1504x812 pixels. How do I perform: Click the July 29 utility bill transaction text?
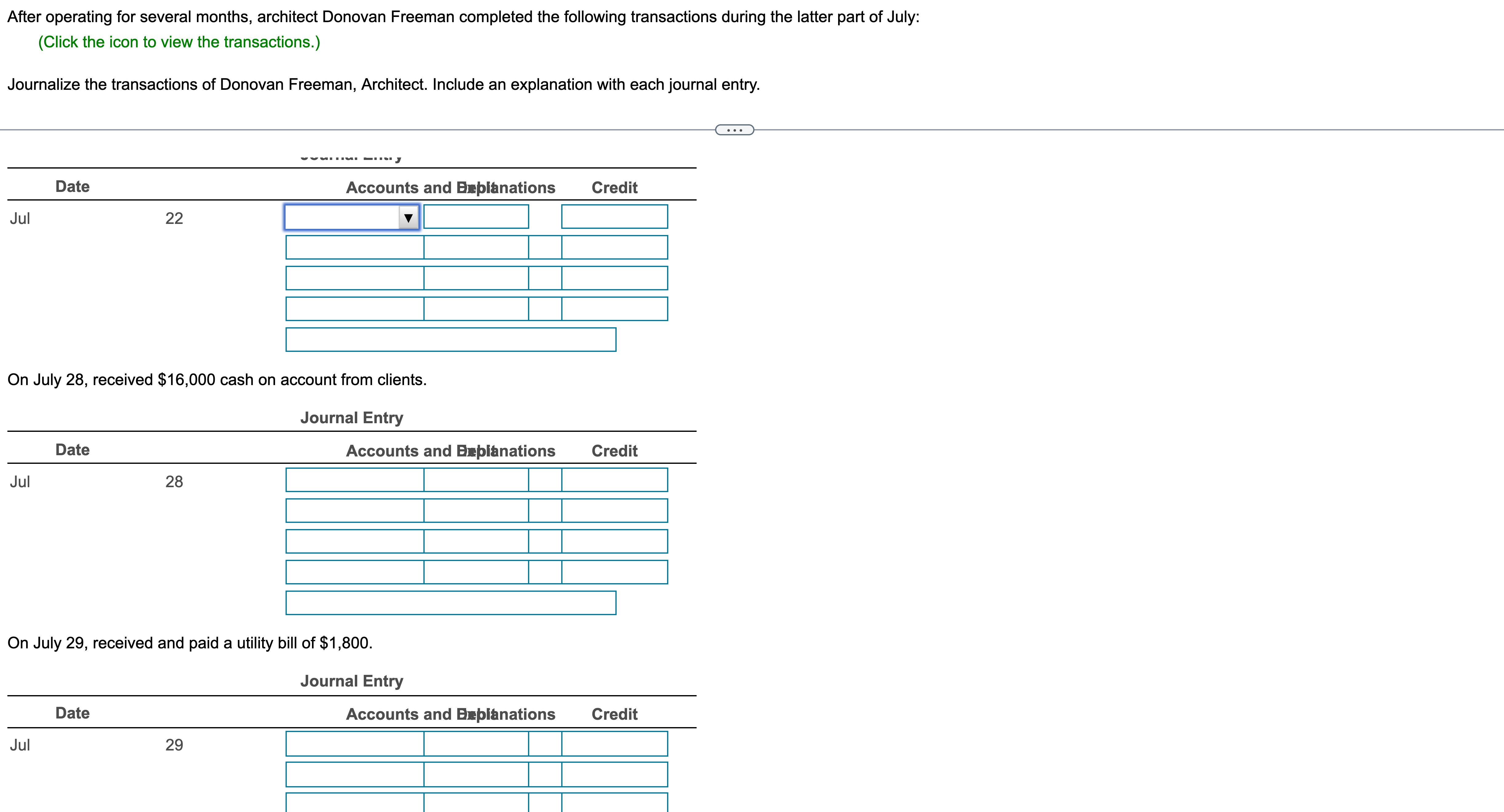click(190, 643)
